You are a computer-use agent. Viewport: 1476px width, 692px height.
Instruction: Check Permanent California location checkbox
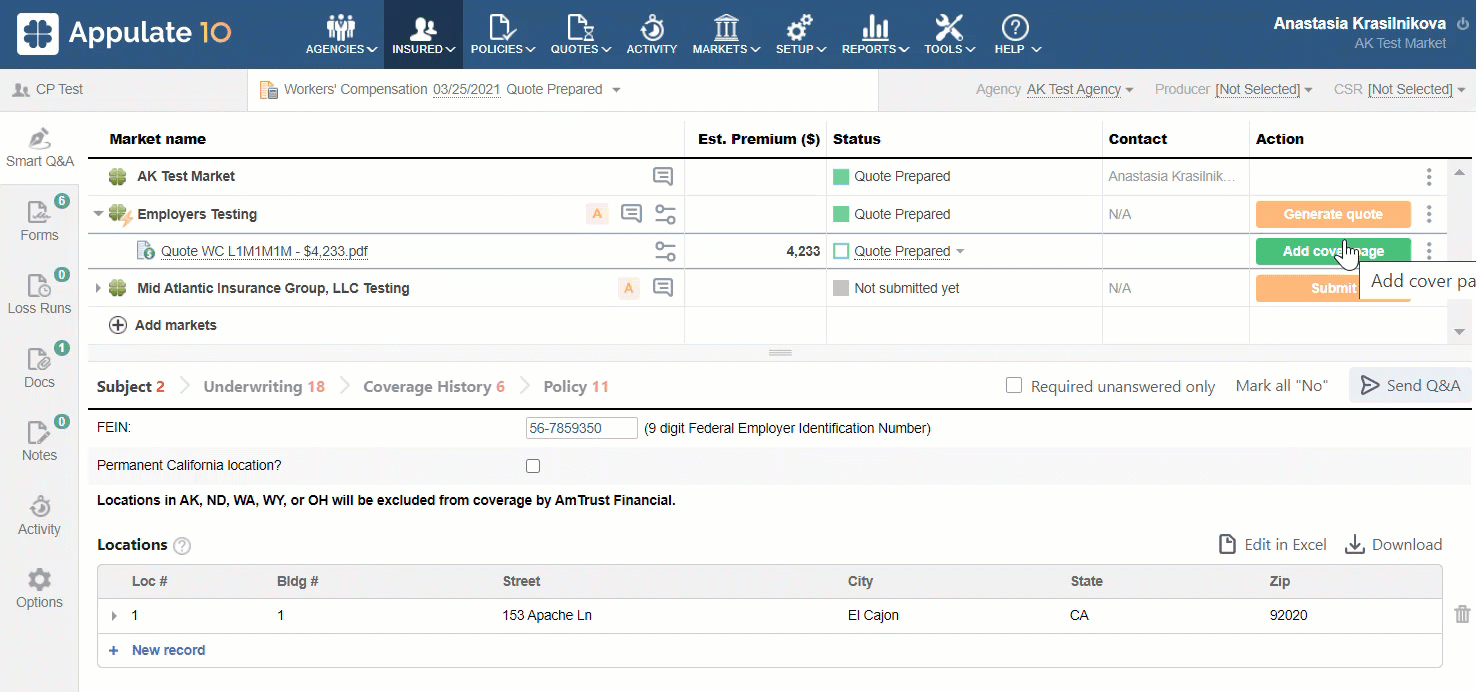point(533,466)
